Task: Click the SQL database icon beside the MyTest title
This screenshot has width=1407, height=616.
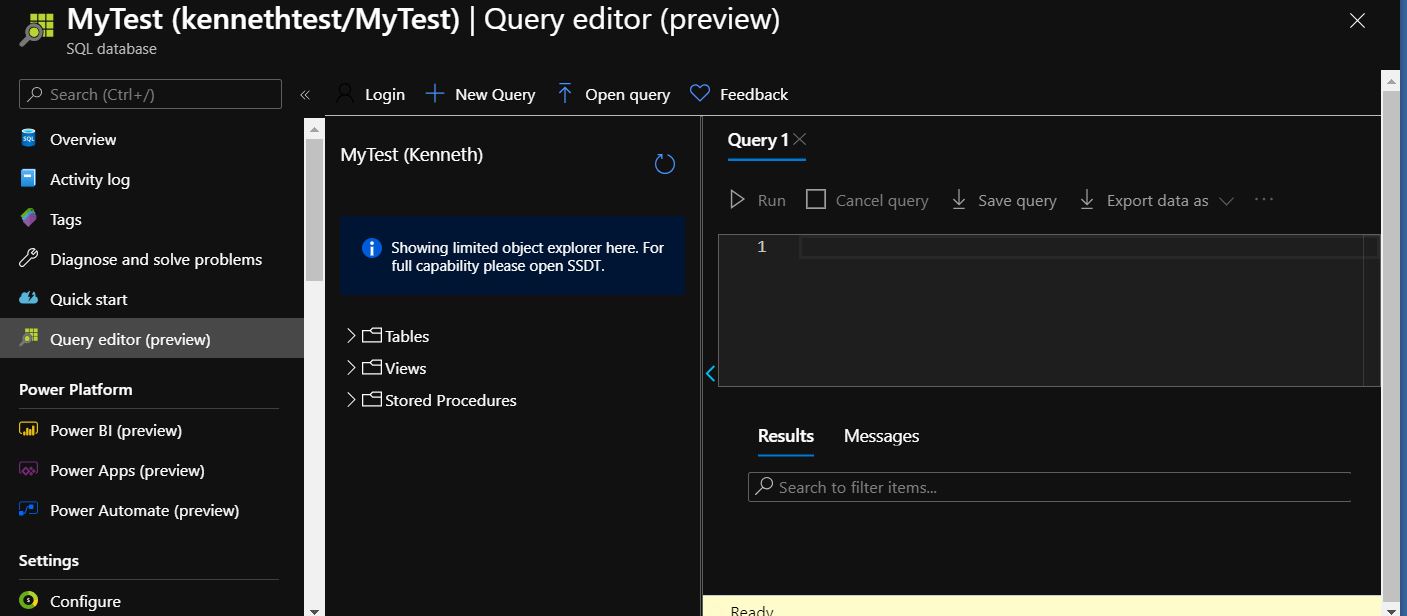Action: 36,29
